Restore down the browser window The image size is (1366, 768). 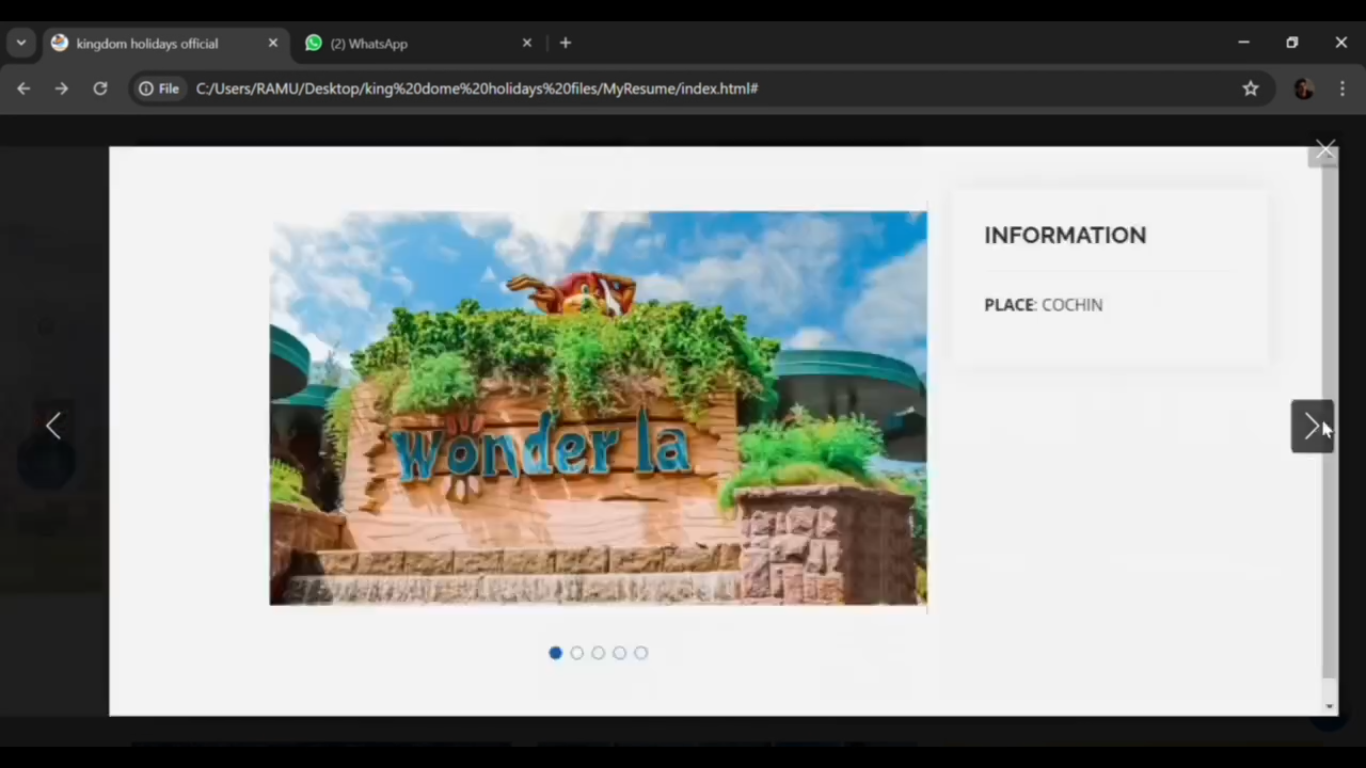(1292, 43)
